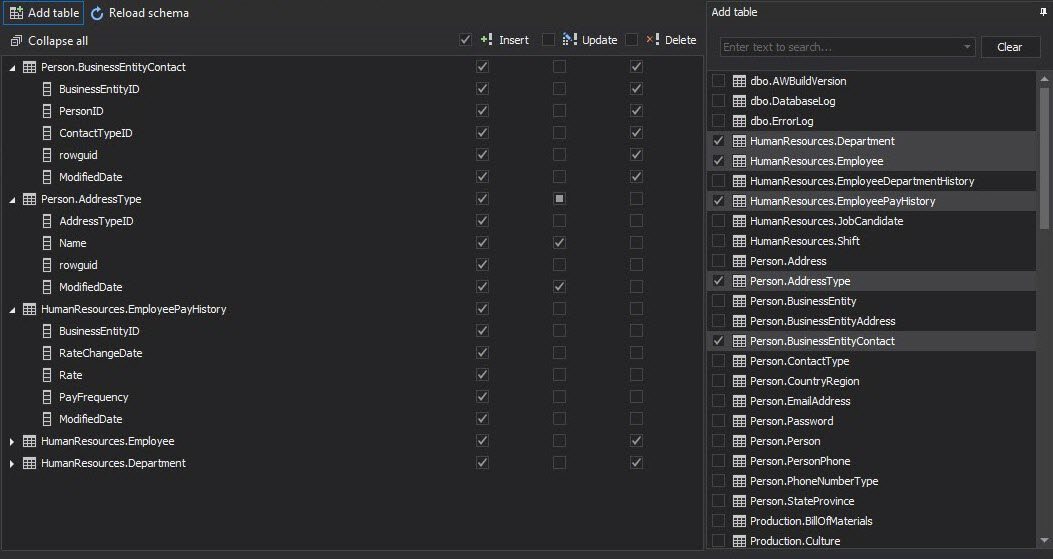
Task: Click Reload schema button
Action: 140,13
